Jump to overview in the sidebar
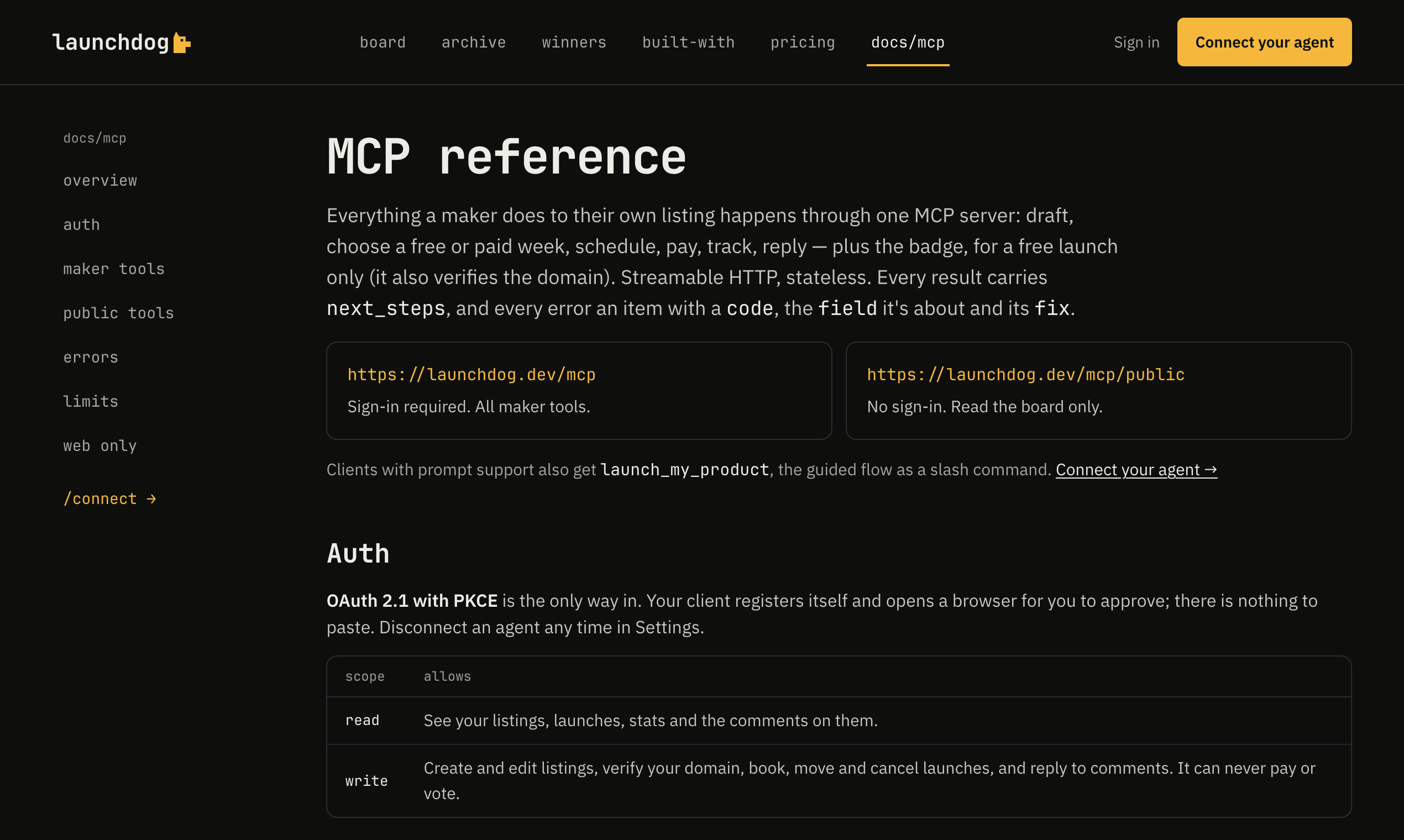The width and height of the screenshot is (1404, 840). [100, 181]
